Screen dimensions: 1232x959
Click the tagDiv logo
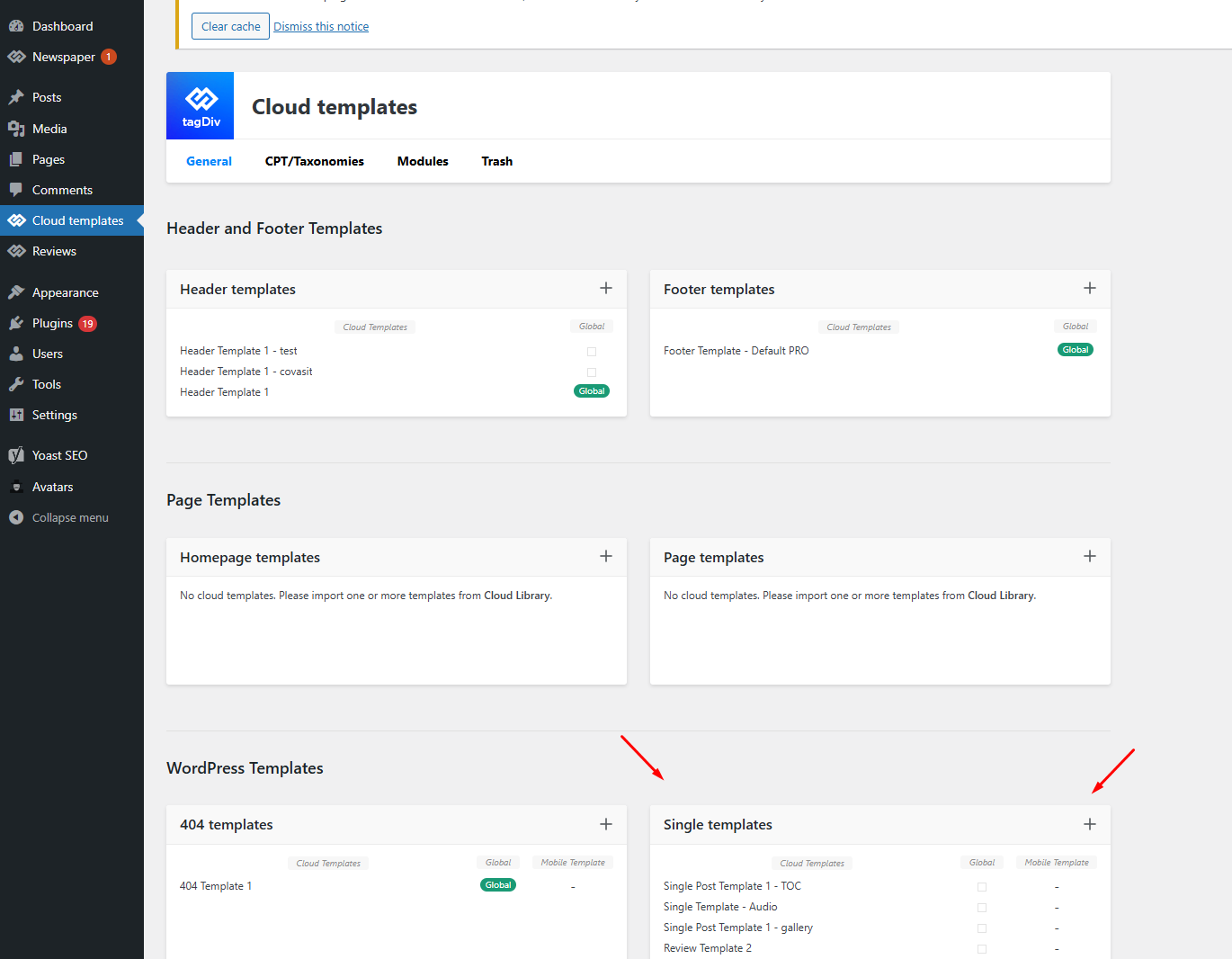201,106
